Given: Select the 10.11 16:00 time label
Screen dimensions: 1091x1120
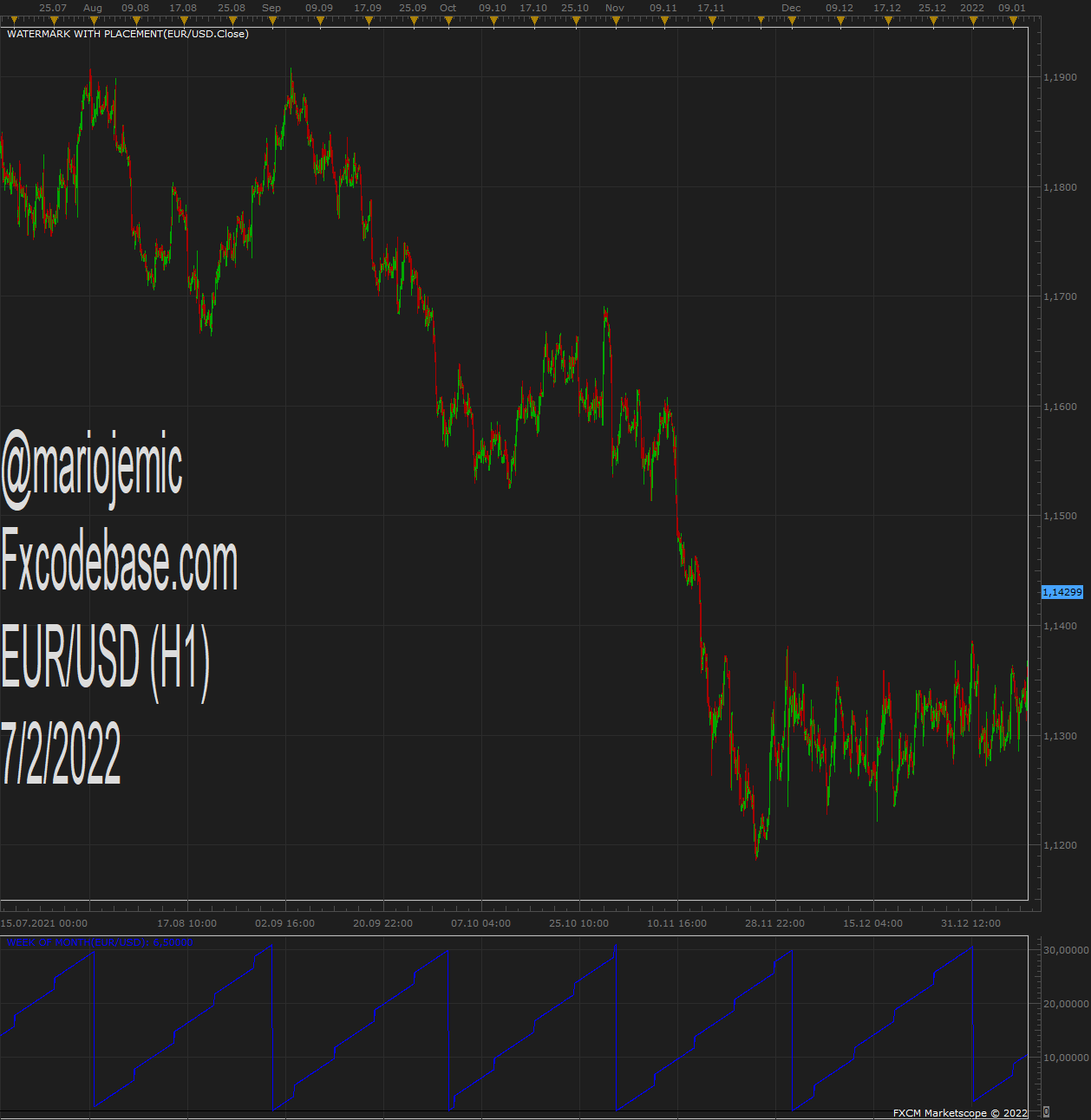Looking at the screenshot, I should point(676,923).
